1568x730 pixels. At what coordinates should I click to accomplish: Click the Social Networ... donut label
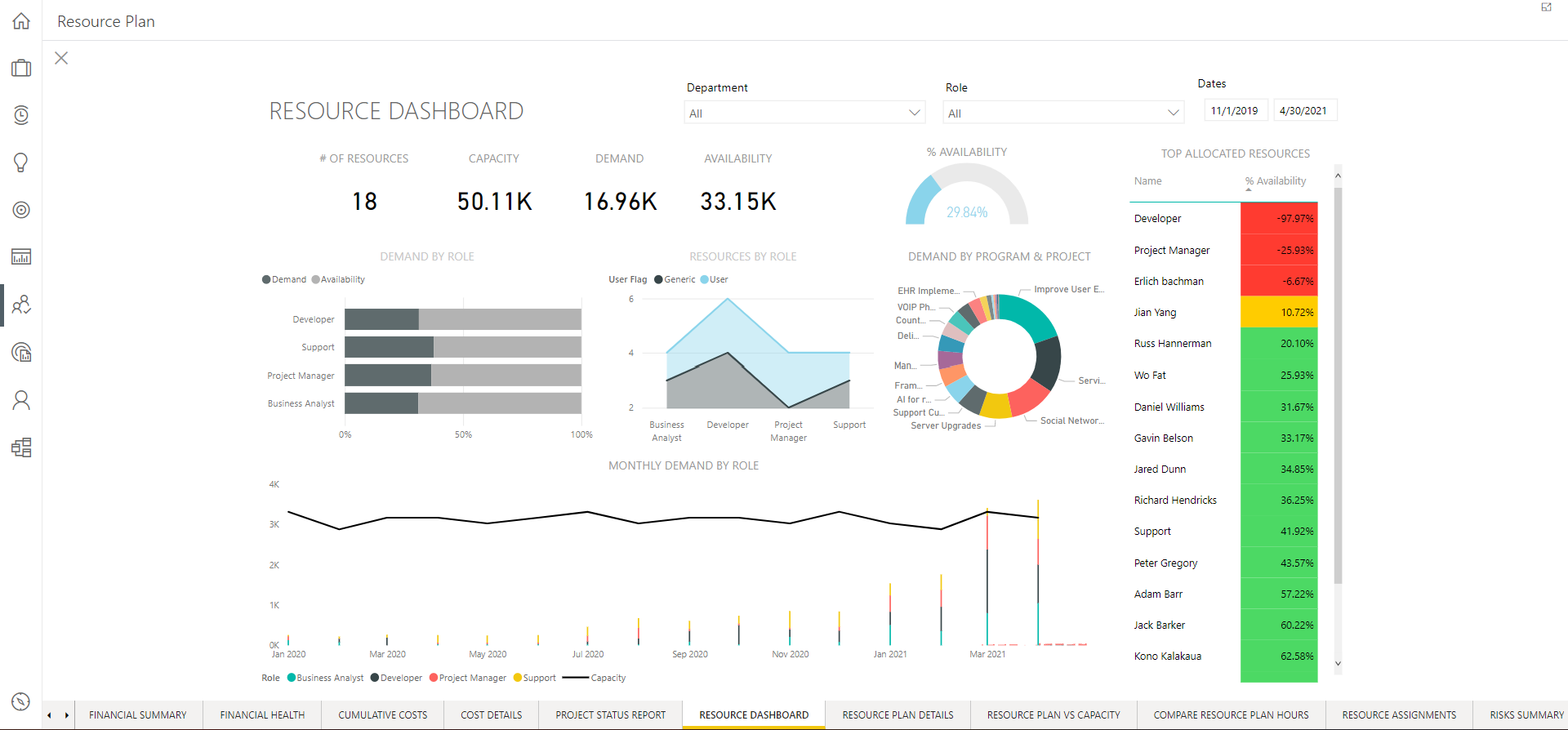pos(1071,421)
